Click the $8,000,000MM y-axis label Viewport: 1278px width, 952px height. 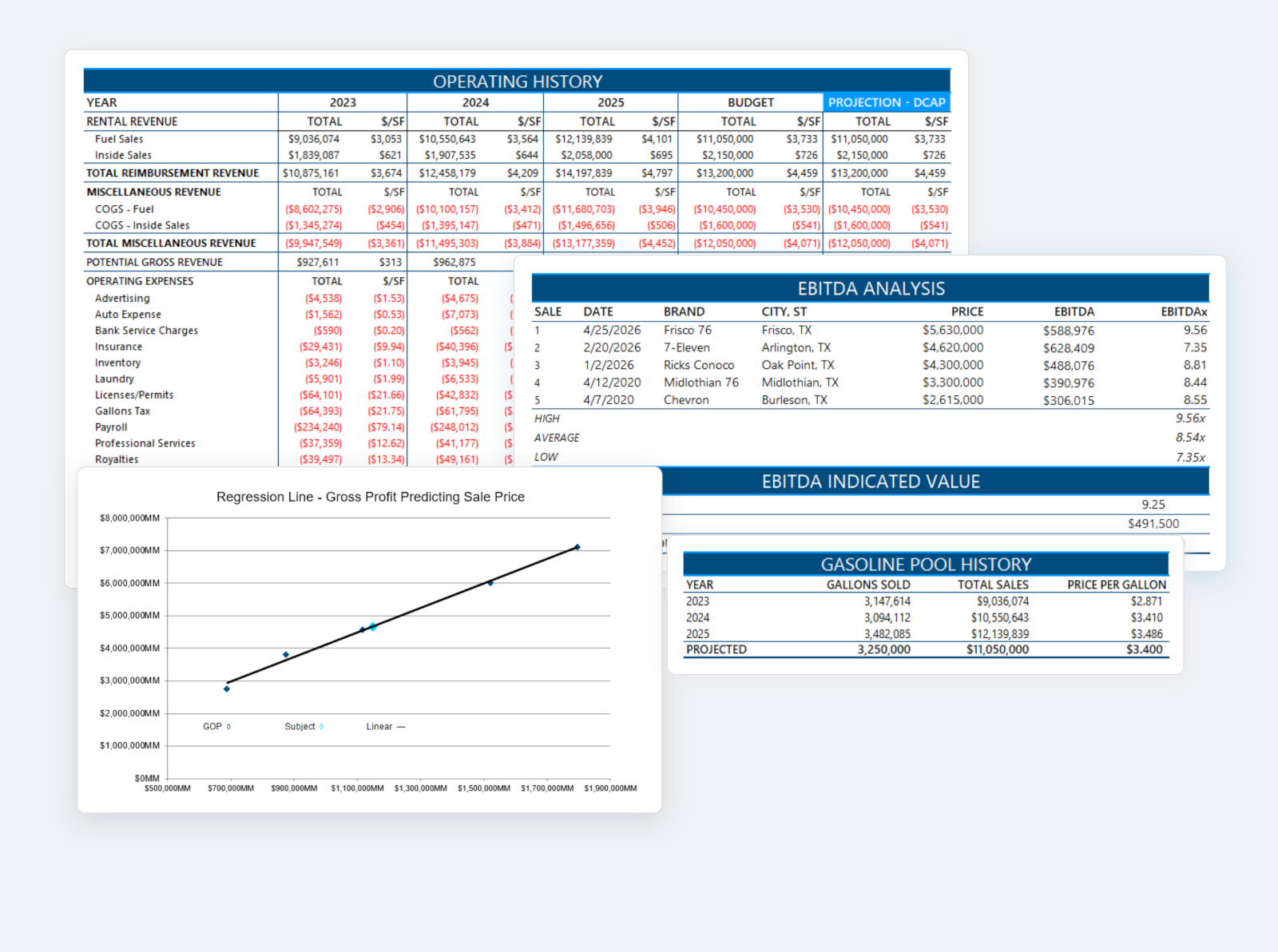129,518
